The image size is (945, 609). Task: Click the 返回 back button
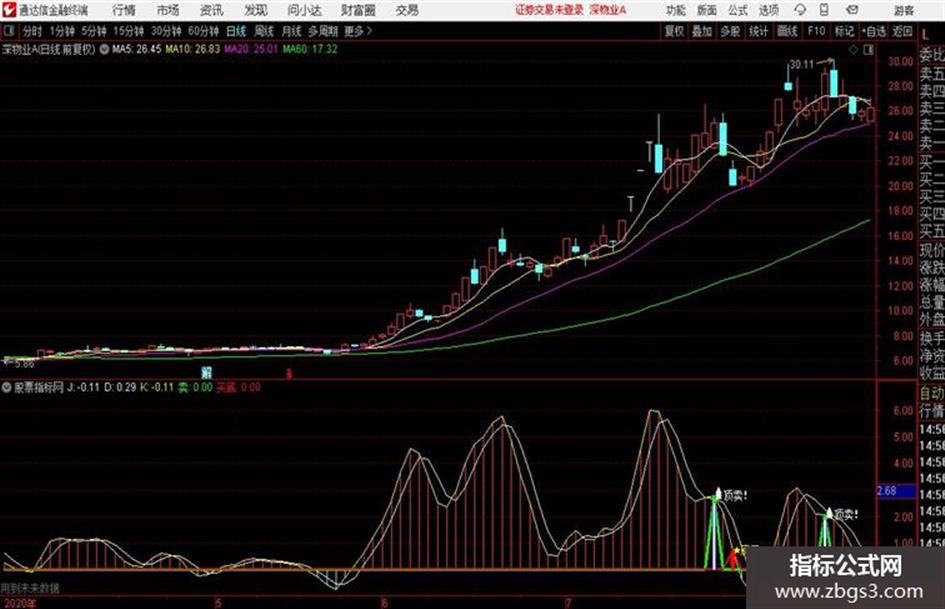click(x=902, y=31)
